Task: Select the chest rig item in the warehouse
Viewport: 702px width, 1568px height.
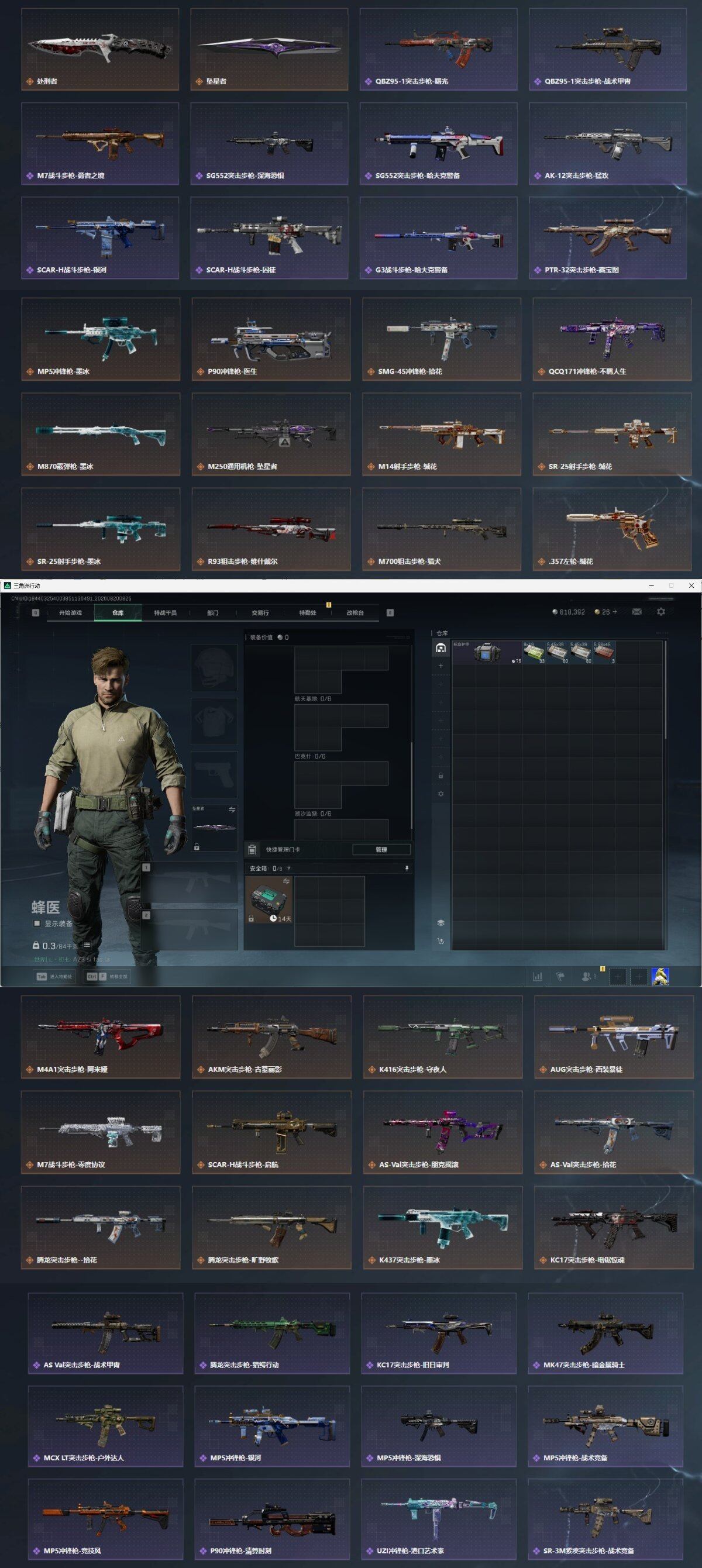Action: tap(487, 652)
